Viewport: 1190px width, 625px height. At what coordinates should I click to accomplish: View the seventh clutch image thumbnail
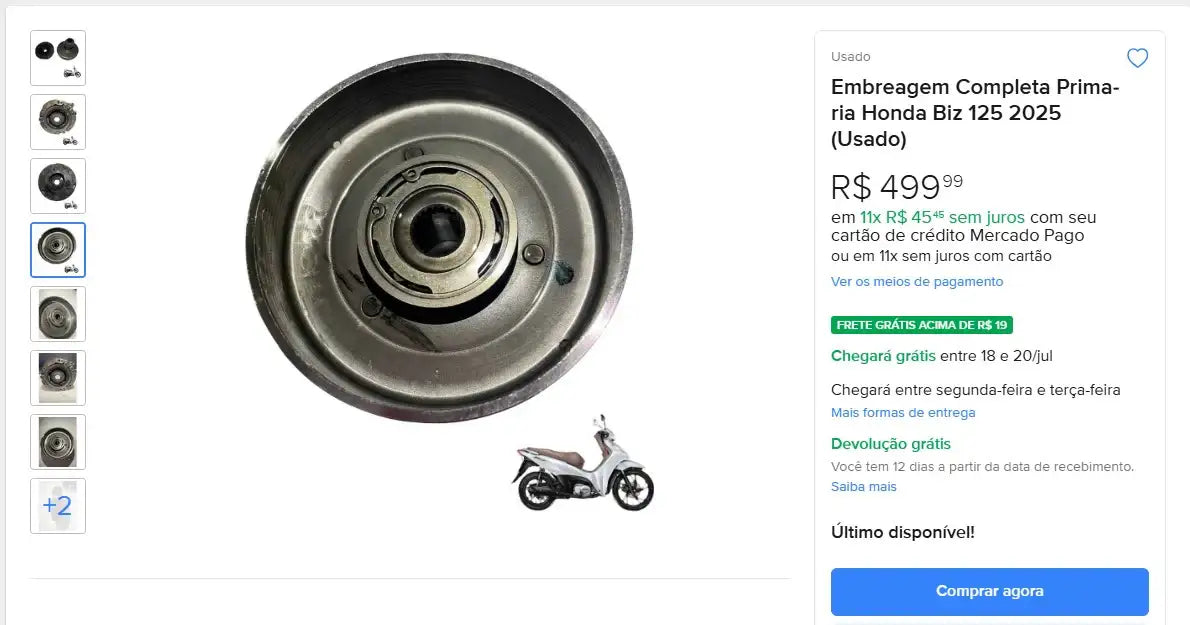click(x=57, y=441)
